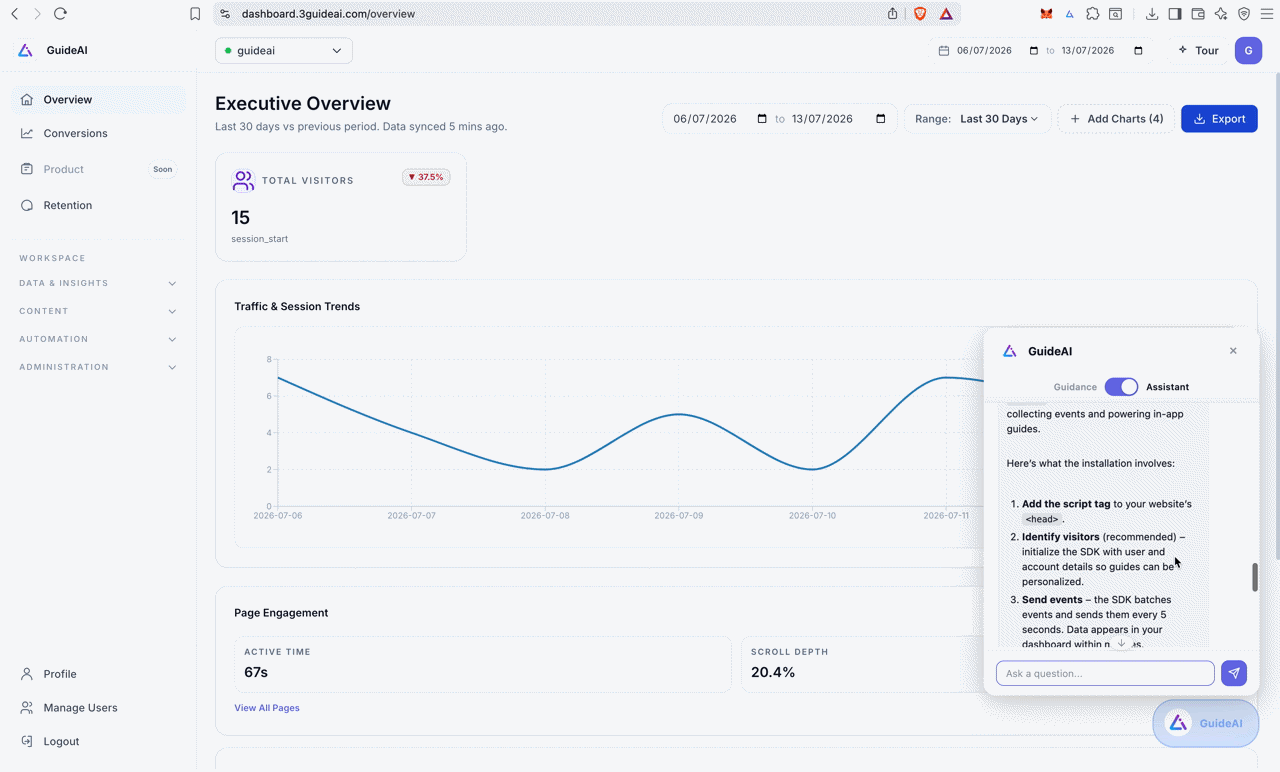This screenshot has width=1280, height=772.
Task: Open browser downloads
Action: (x=1152, y=14)
